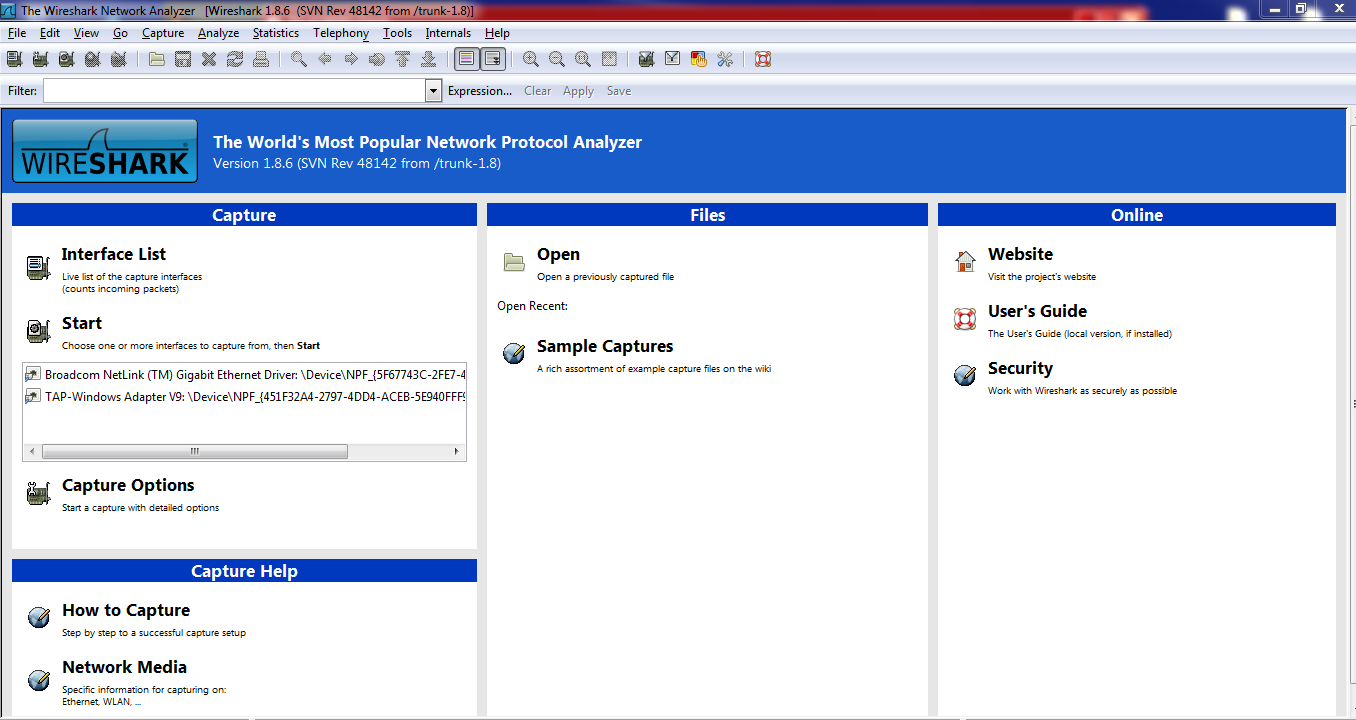Viewport: 1356px width, 720px height.
Task: Open the Analyze menu
Action: (x=218, y=33)
